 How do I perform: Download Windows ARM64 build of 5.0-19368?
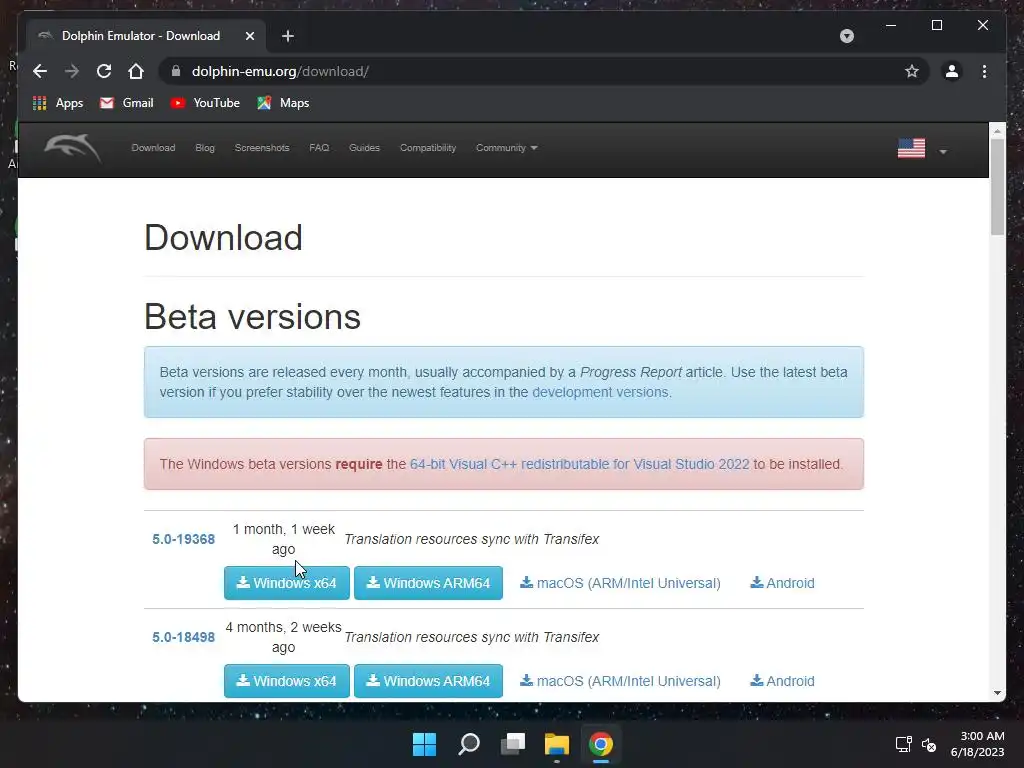click(x=428, y=583)
